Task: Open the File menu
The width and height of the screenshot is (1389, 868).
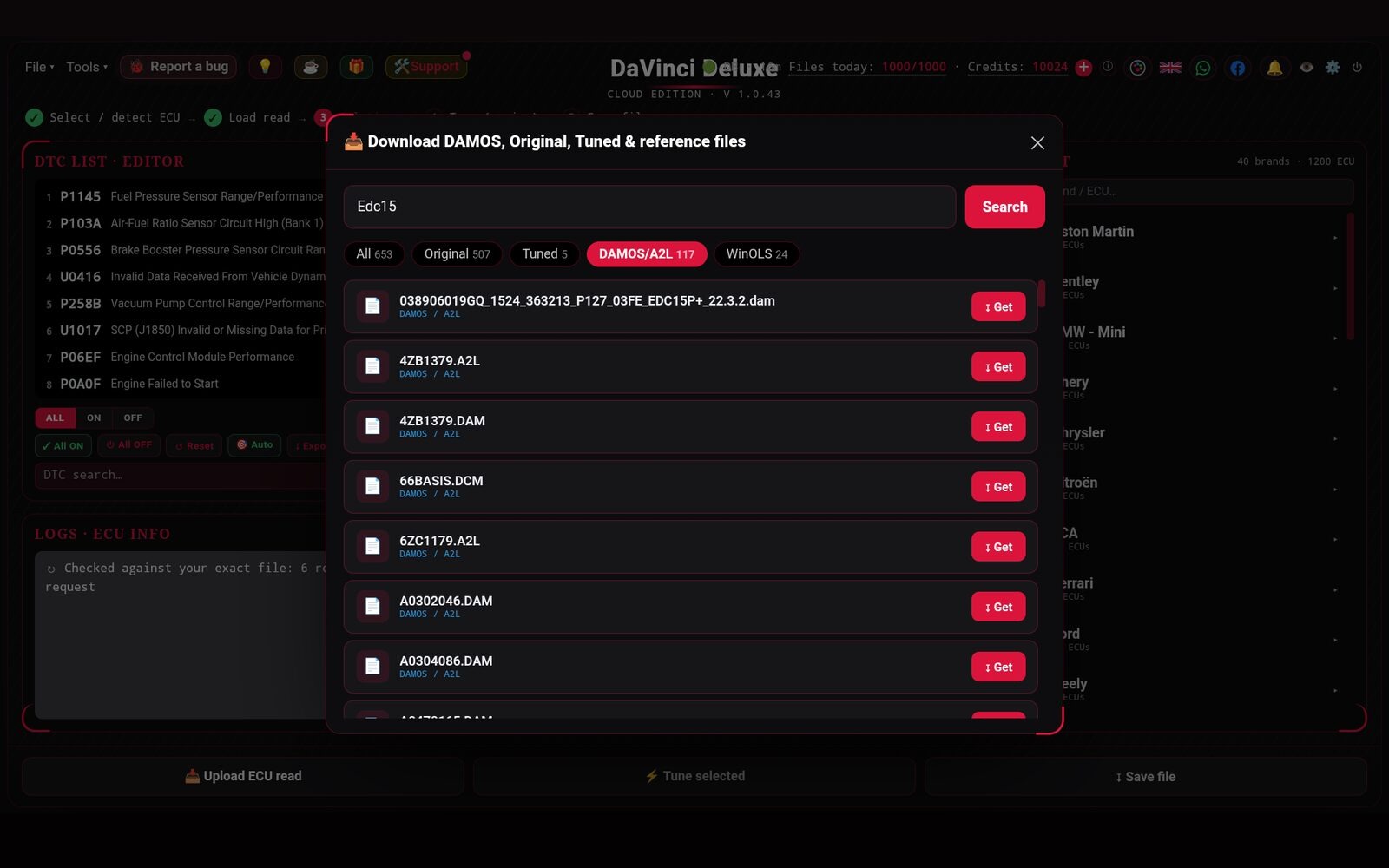Action: tap(39, 67)
